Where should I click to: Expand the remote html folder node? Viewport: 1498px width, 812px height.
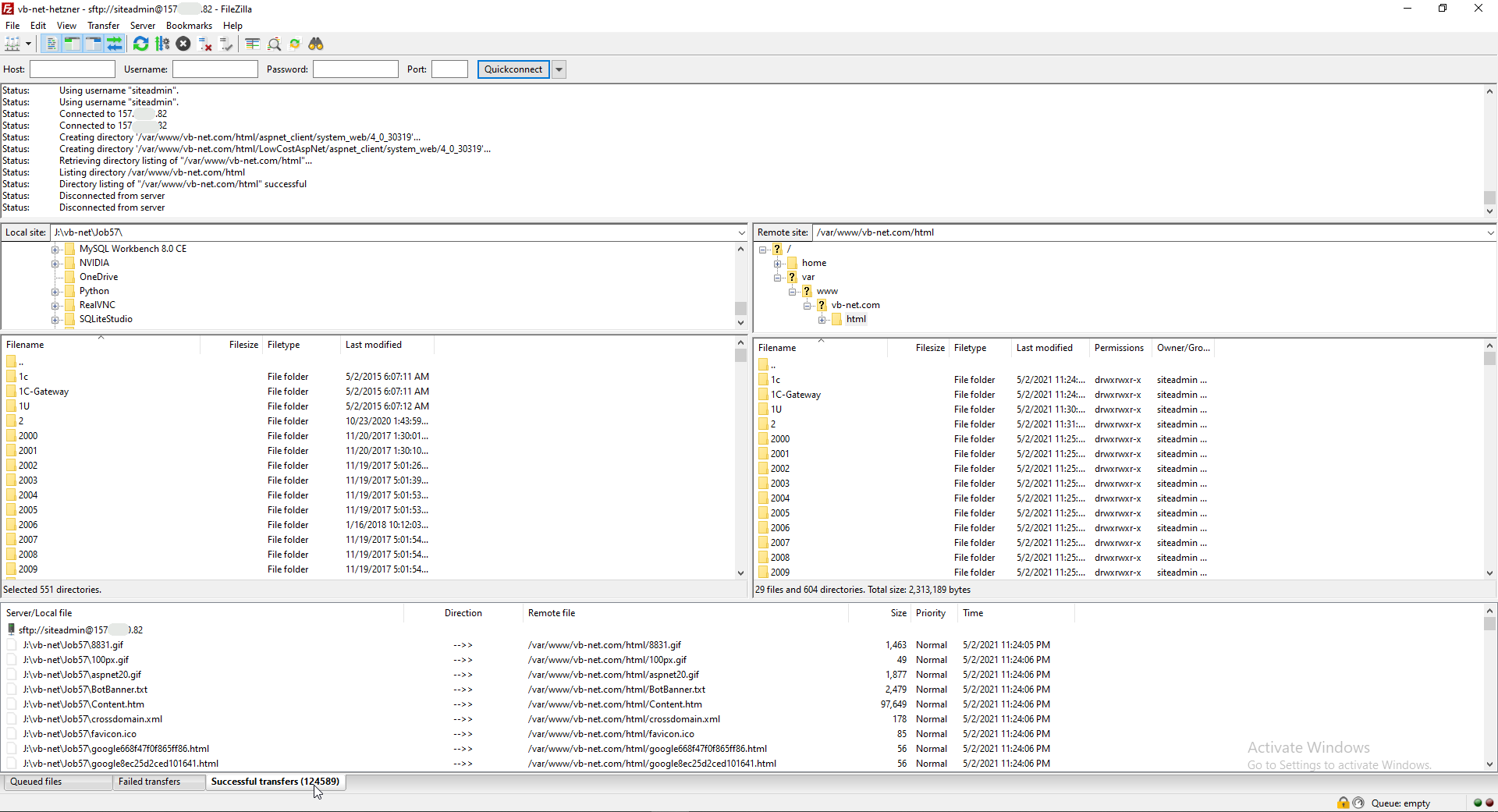coord(822,320)
